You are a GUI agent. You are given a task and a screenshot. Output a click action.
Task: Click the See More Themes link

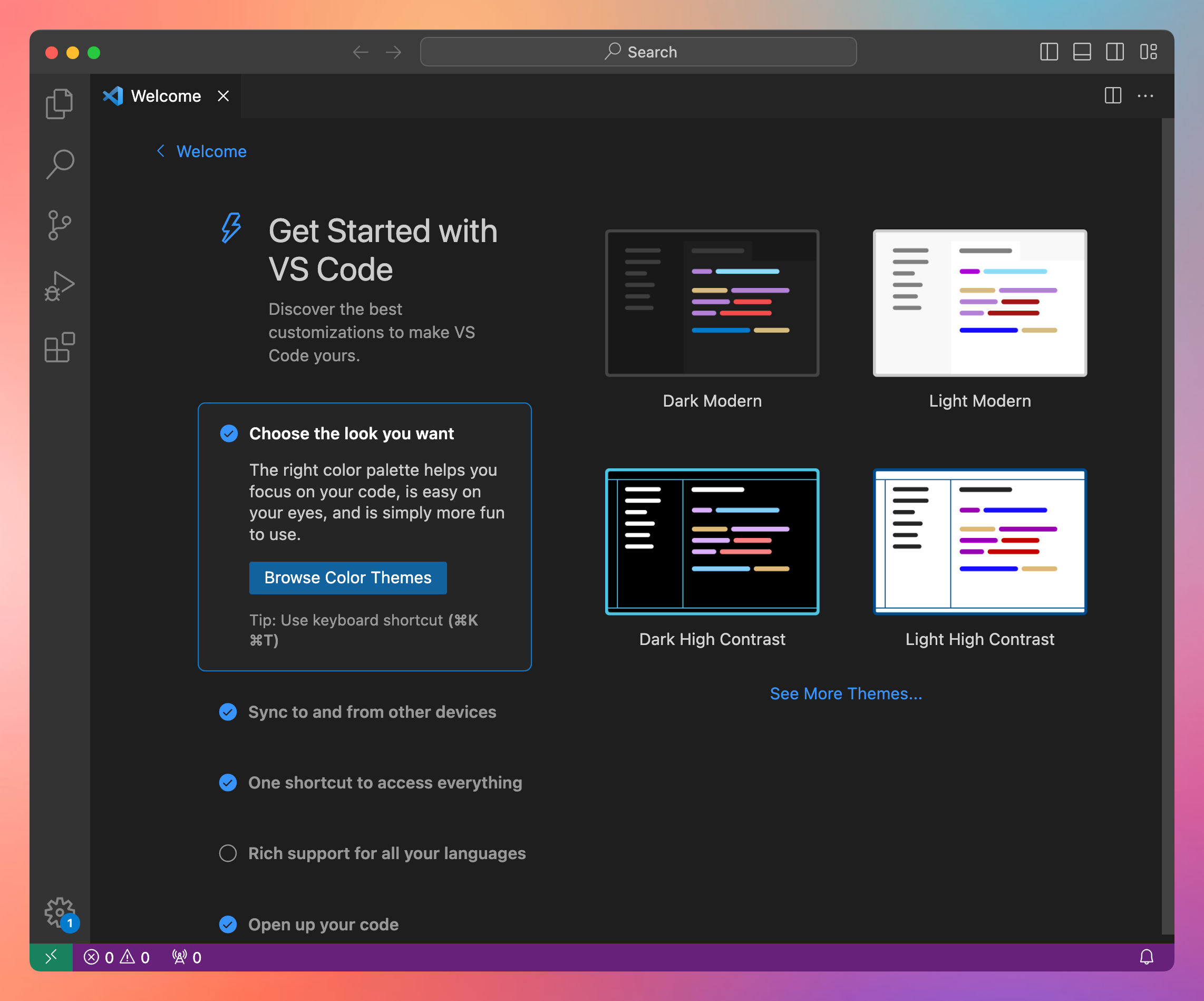coord(846,694)
